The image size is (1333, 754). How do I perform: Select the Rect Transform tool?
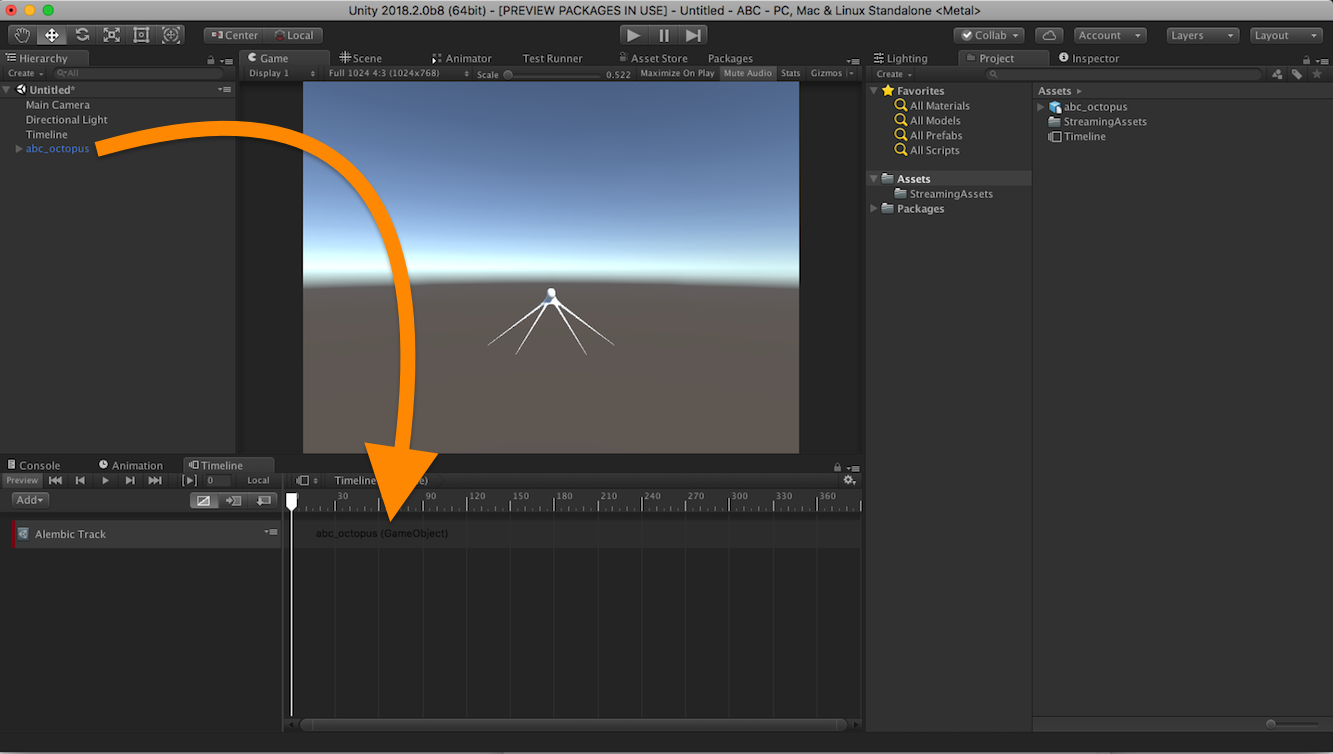141,35
